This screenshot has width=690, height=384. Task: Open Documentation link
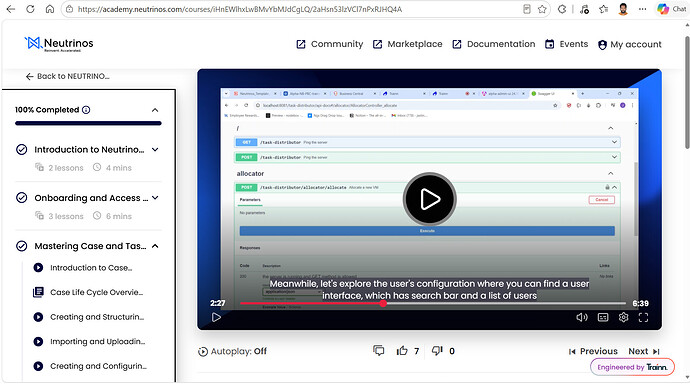pyautogui.click(x=494, y=44)
